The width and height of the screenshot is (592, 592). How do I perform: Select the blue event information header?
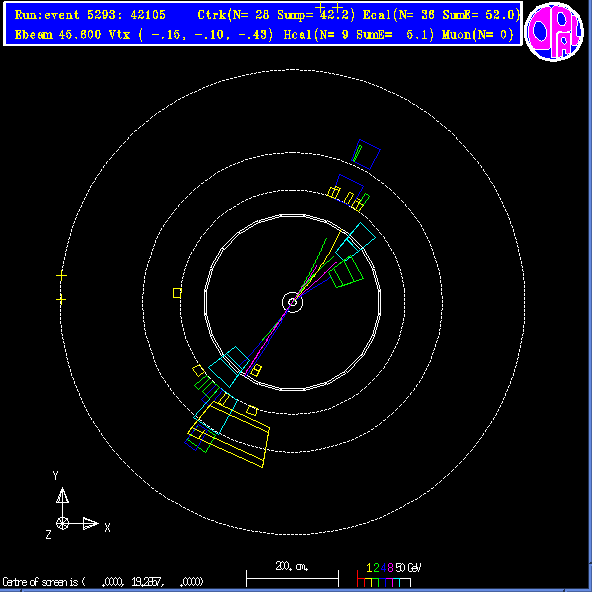point(263,23)
